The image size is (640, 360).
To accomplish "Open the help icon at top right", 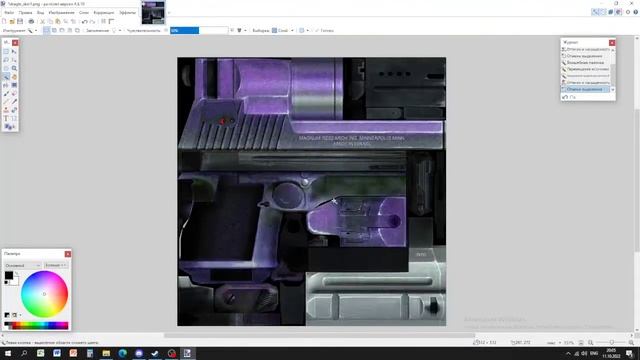I will coord(636,12).
